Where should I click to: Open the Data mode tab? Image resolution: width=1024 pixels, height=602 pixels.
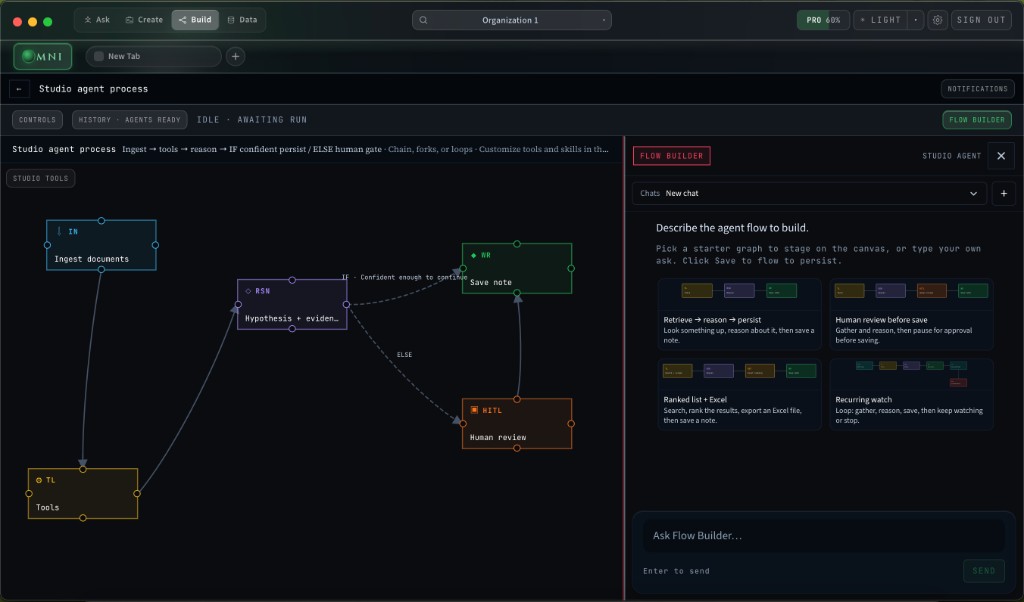pyautogui.click(x=242, y=20)
